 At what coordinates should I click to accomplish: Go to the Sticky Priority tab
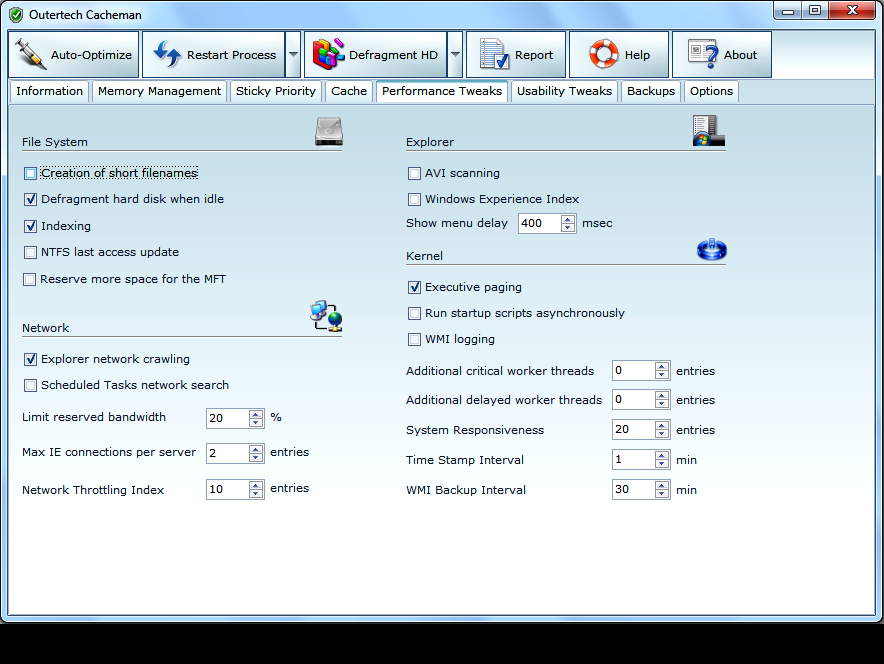tap(276, 91)
